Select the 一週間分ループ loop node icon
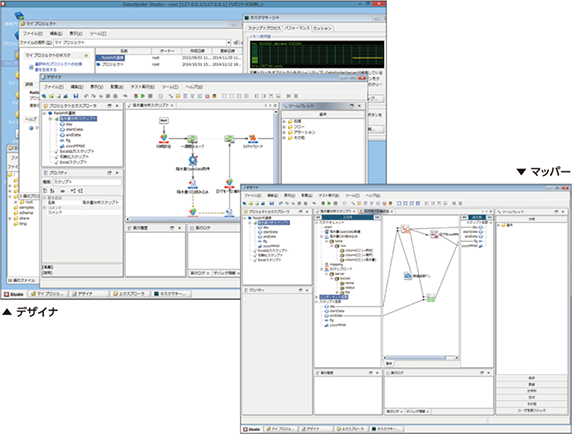This screenshot has width=572, height=434. click(192, 139)
